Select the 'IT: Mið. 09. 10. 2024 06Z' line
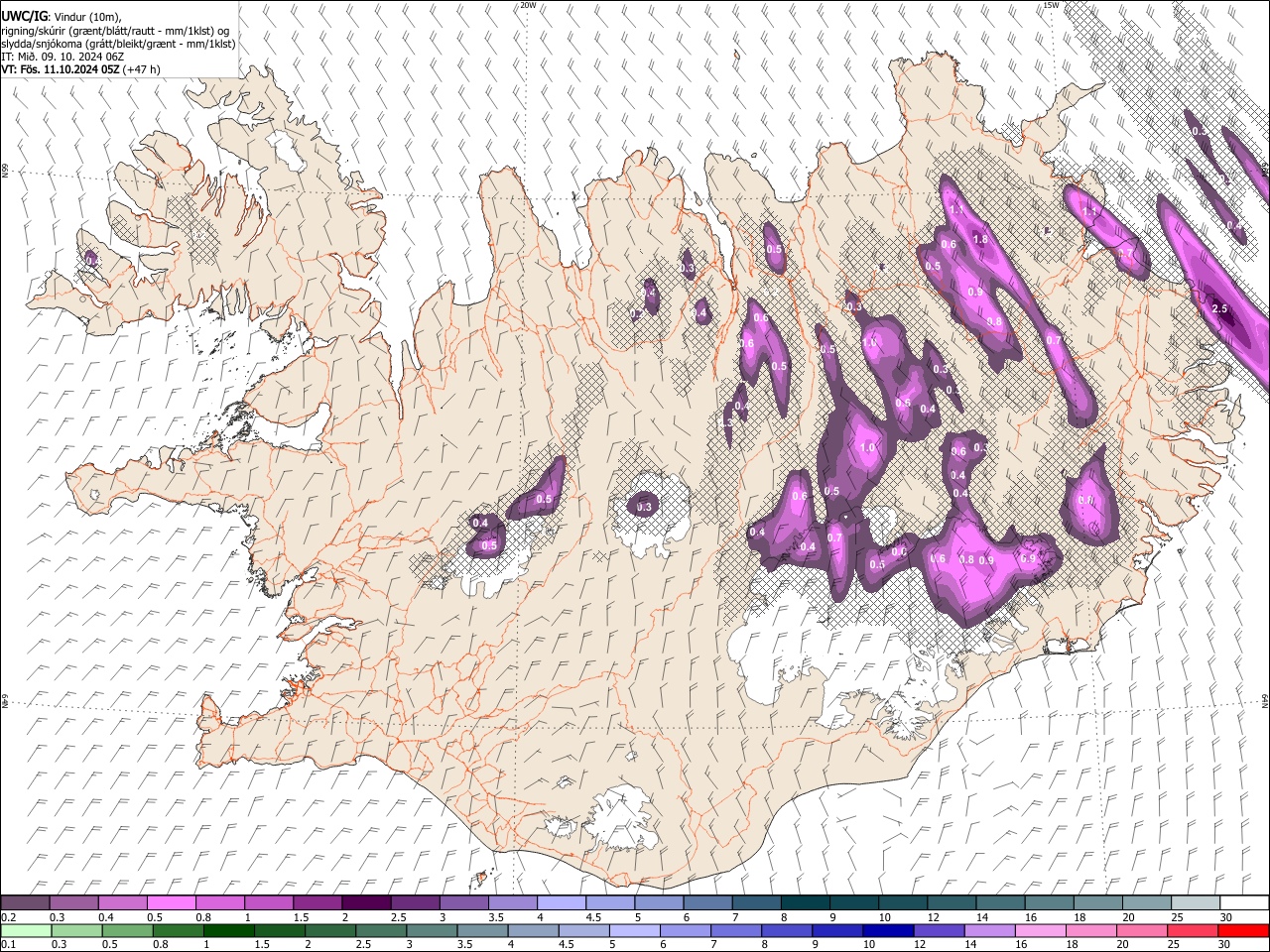Screen dimensions: 1270x952 click(63, 57)
